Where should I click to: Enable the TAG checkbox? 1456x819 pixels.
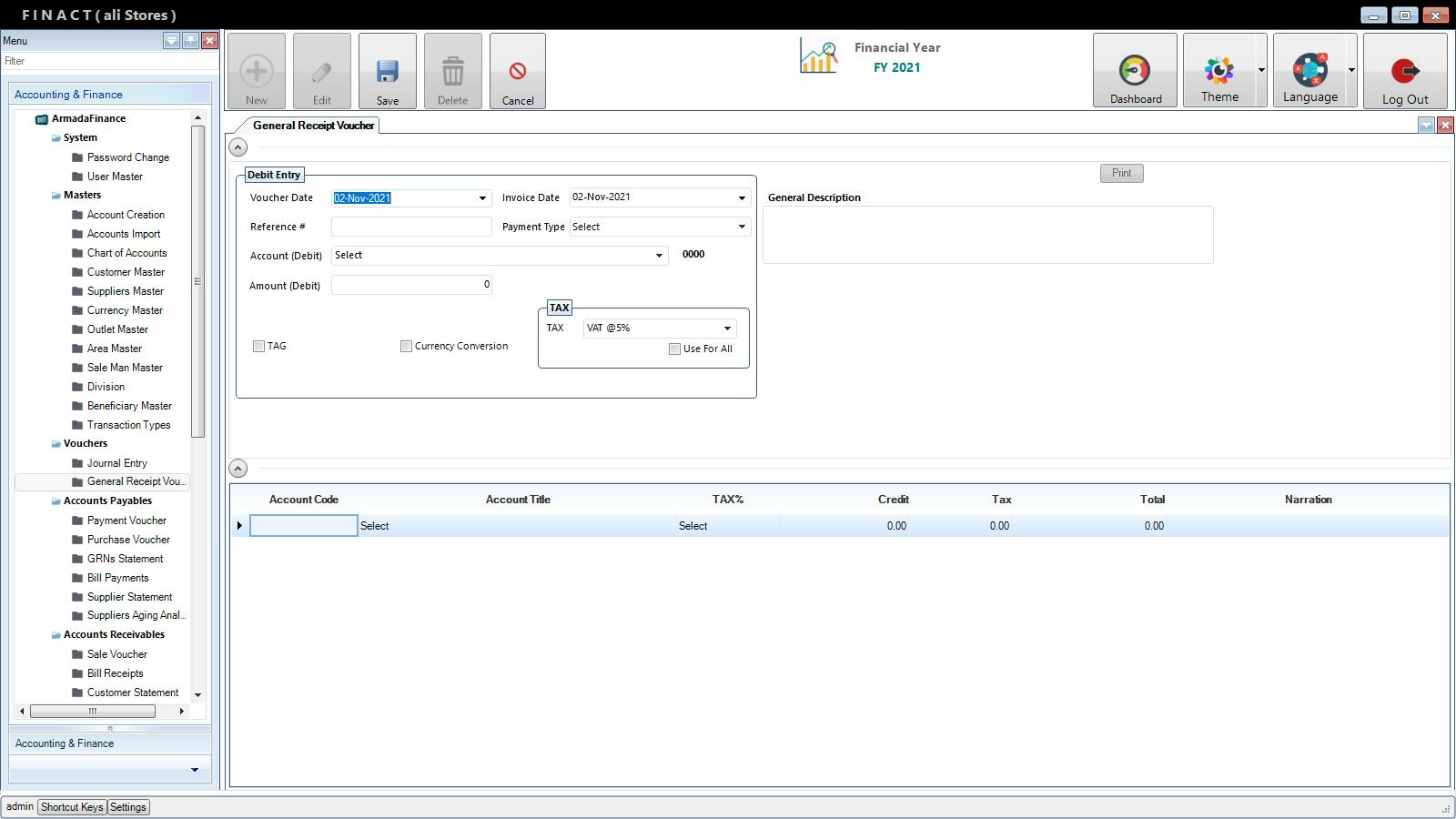(x=259, y=346)
